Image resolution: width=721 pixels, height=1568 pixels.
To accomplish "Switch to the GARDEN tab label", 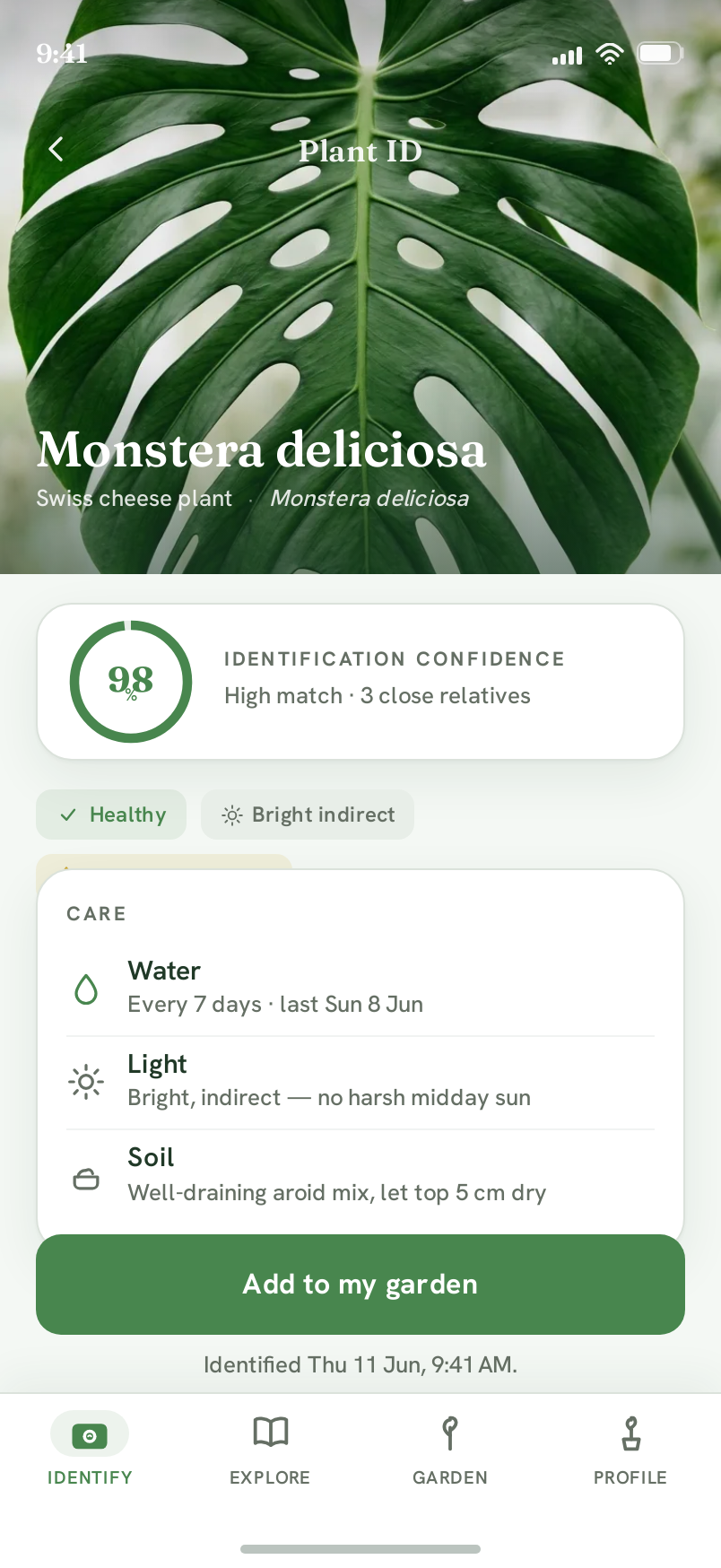I will tap(450, 1477).
